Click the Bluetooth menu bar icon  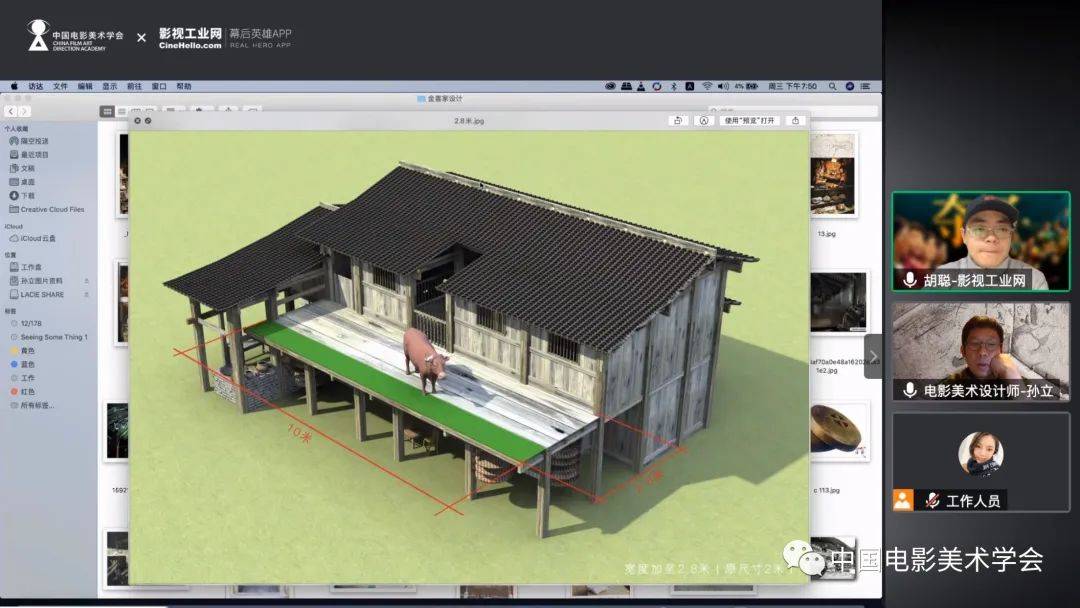pyautogui.click(x=673, y=86)
